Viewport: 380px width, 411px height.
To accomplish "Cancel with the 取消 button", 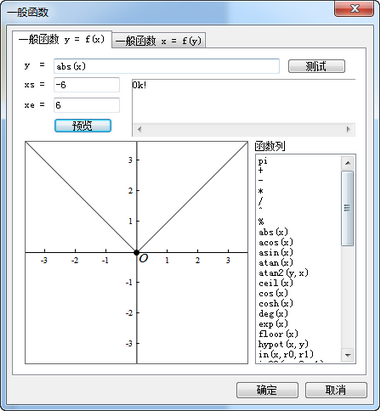I will (x=336, y=390).
